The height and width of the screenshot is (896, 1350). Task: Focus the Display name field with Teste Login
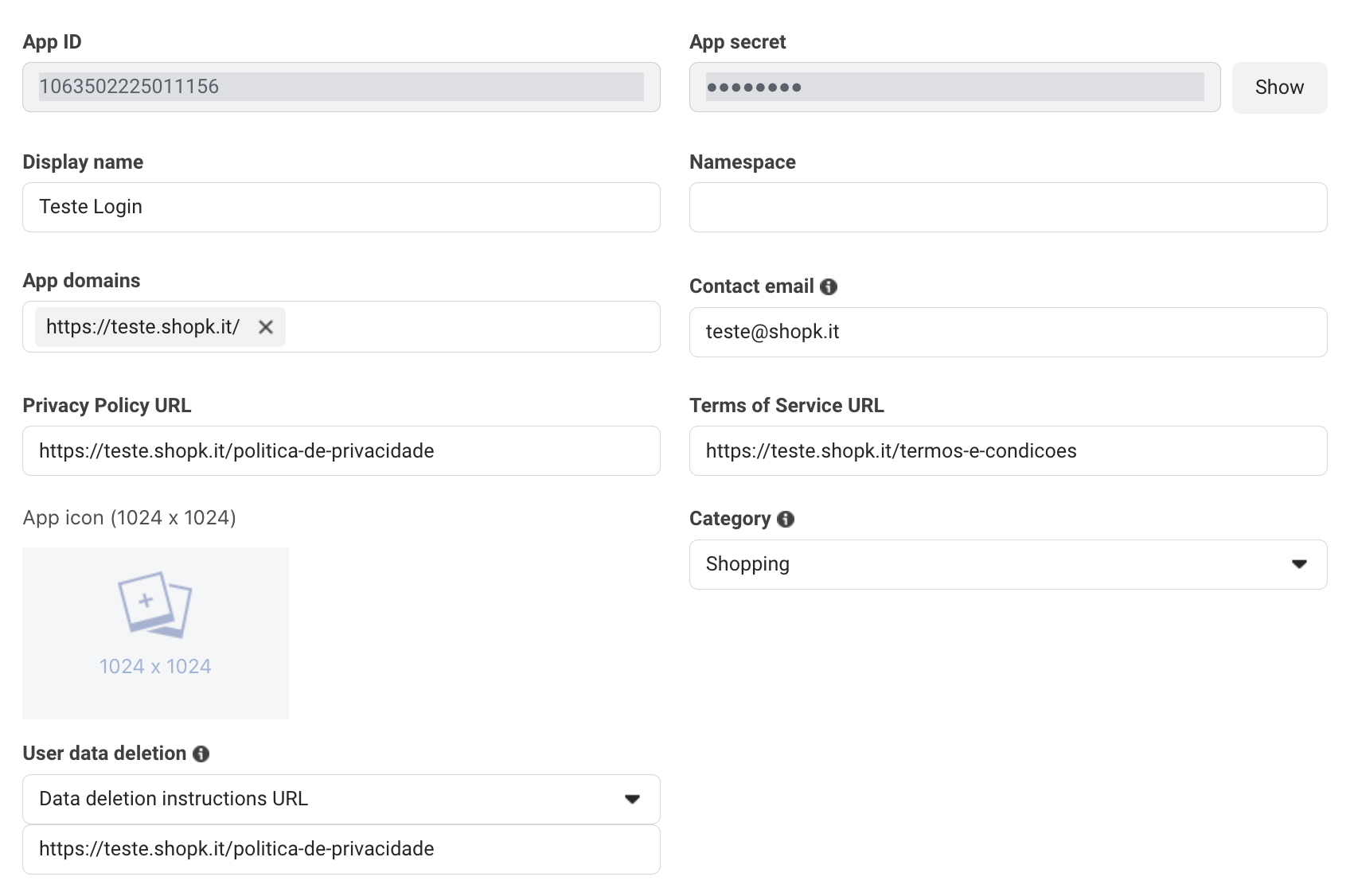(341, 207)
